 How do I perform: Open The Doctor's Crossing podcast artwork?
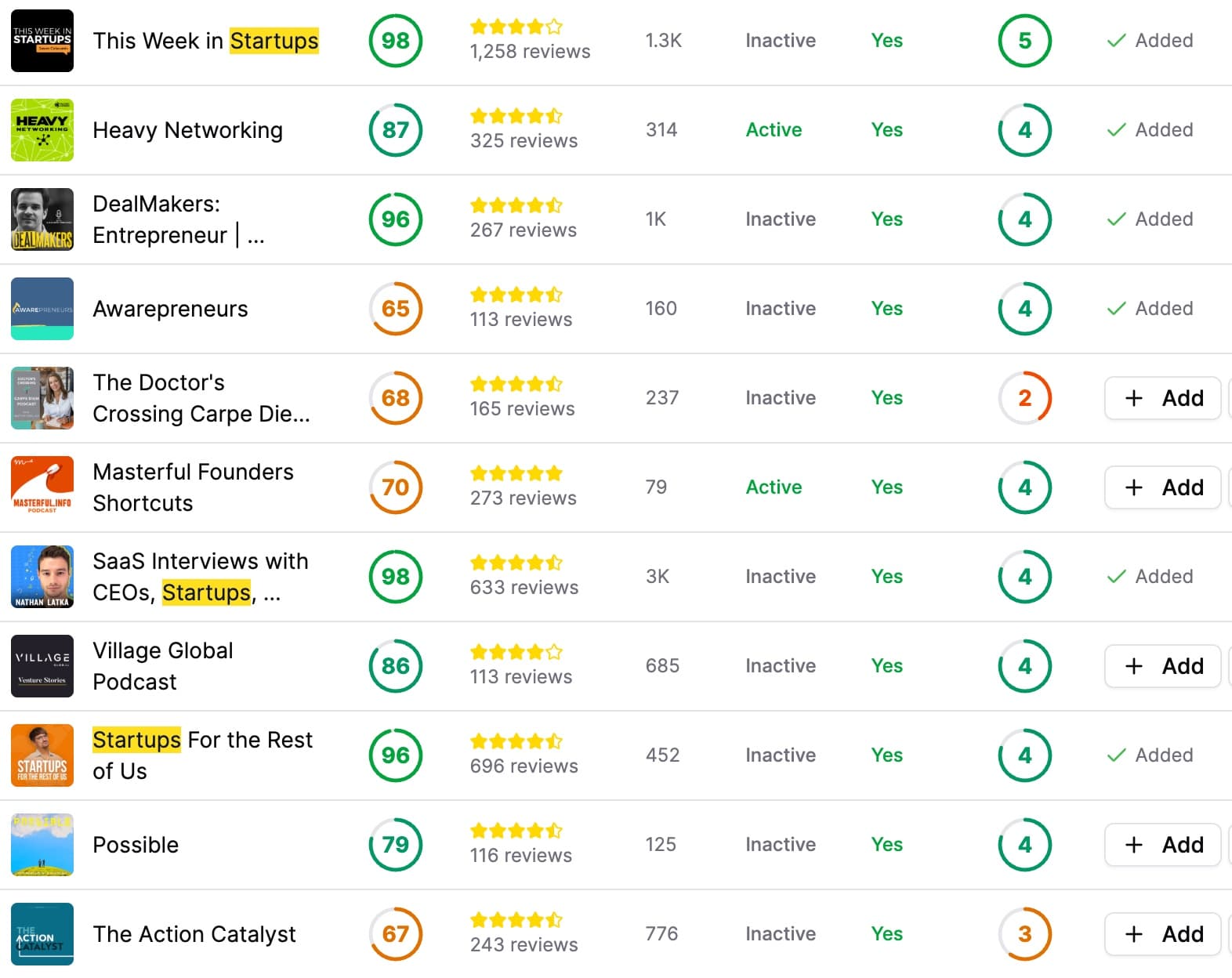pyautogui.click(x=42, y=398)
